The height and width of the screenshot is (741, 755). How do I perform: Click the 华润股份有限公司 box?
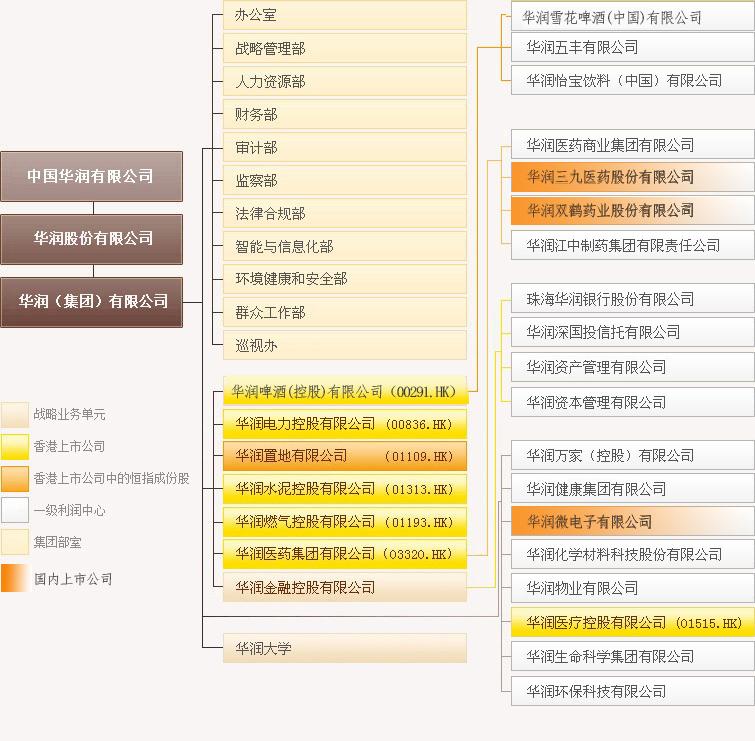tap(91, 239)
